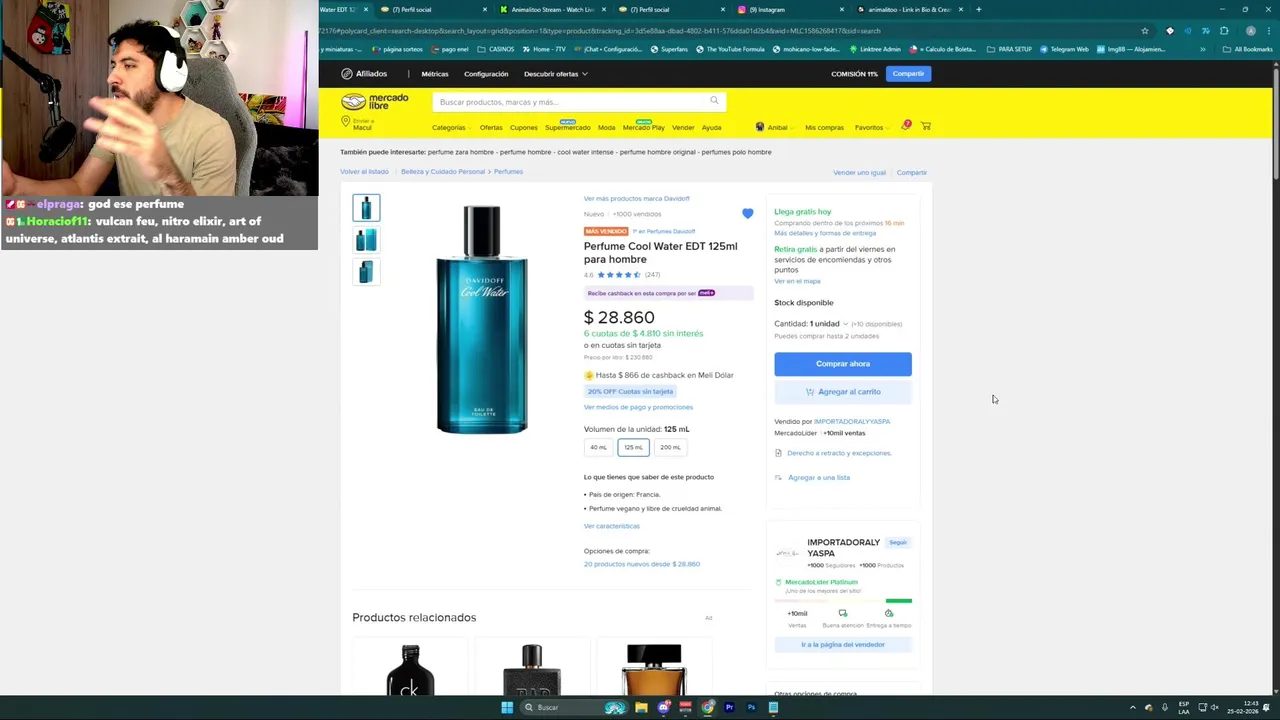Open the browser extensions puzzle icon
This screenshot has width=1280, height=720.
click(x=1224, y=31)
